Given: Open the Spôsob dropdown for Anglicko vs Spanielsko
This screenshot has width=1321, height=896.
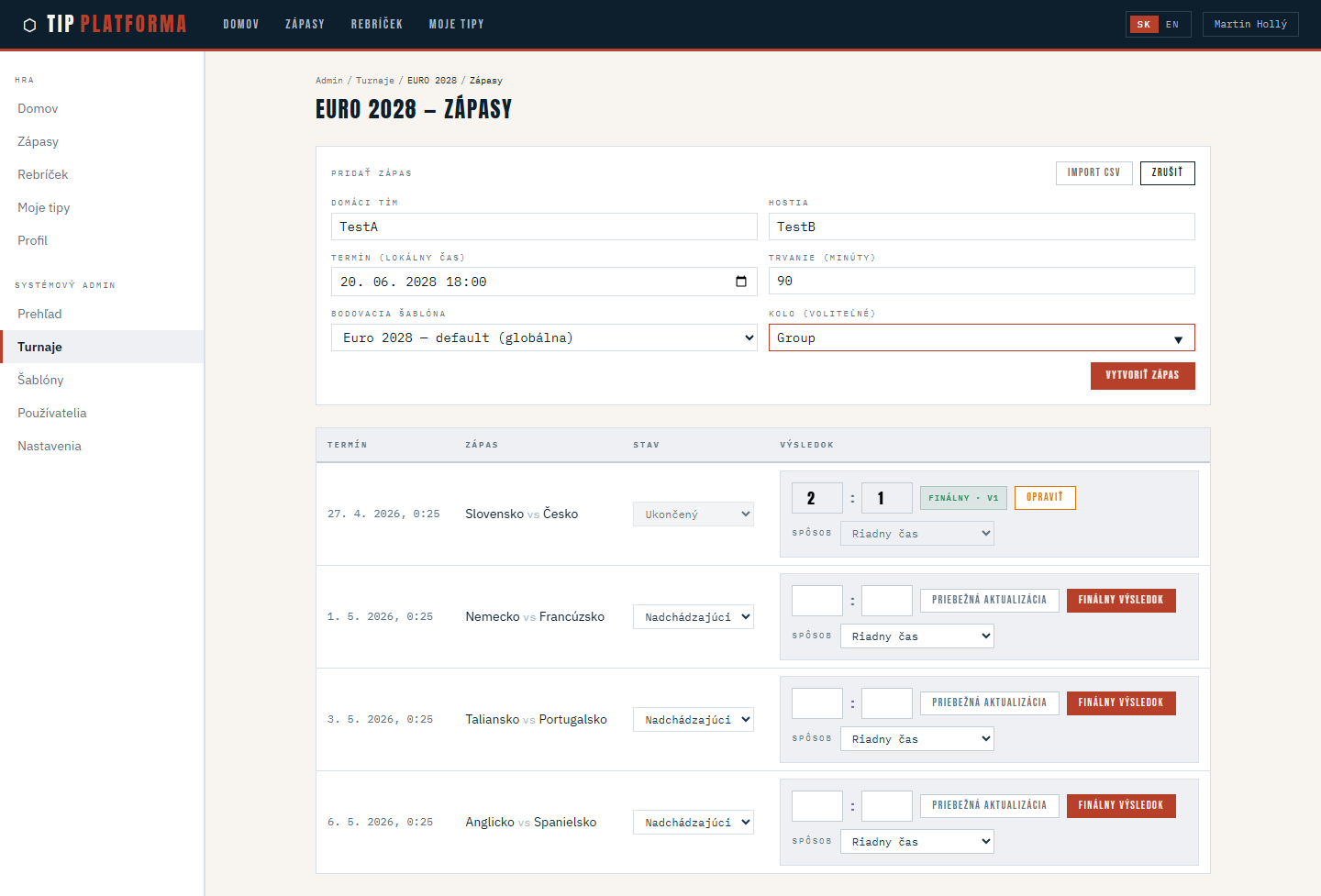Looking at the screenshot, I should (x=917, y=842).
